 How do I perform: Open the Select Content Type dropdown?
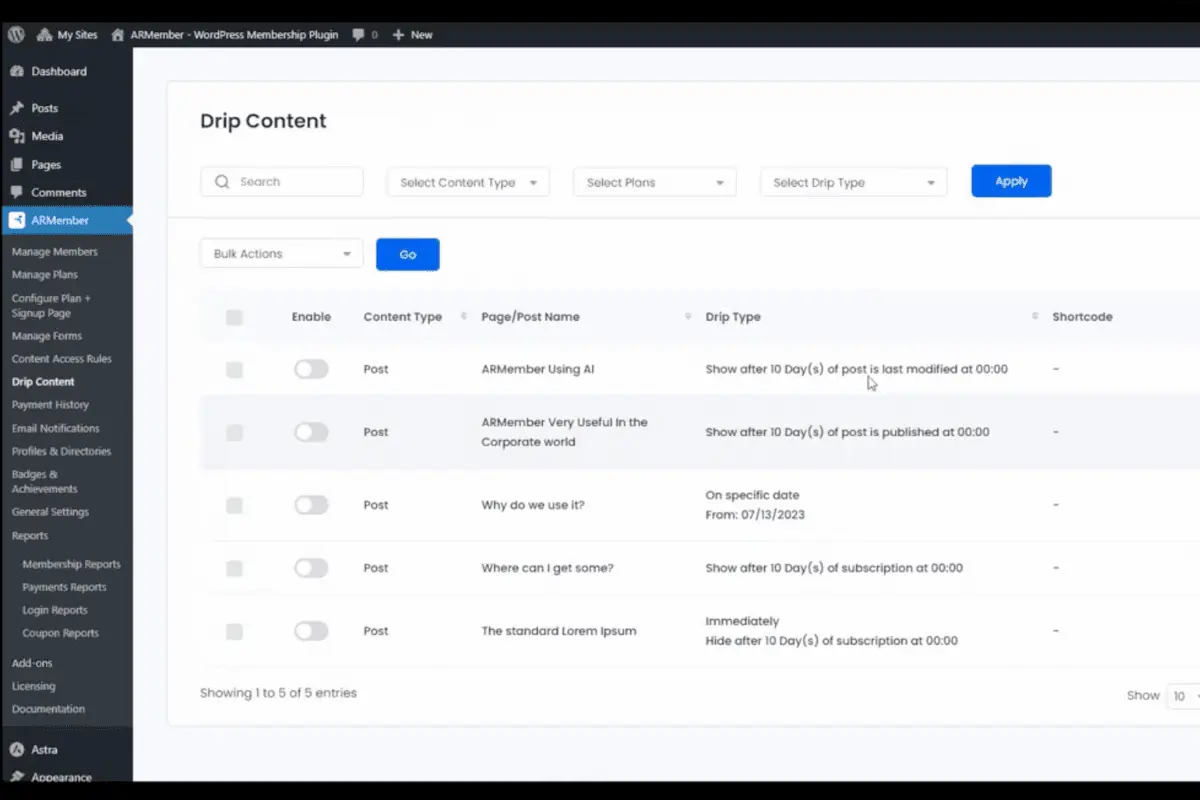[x=468, y=182]
